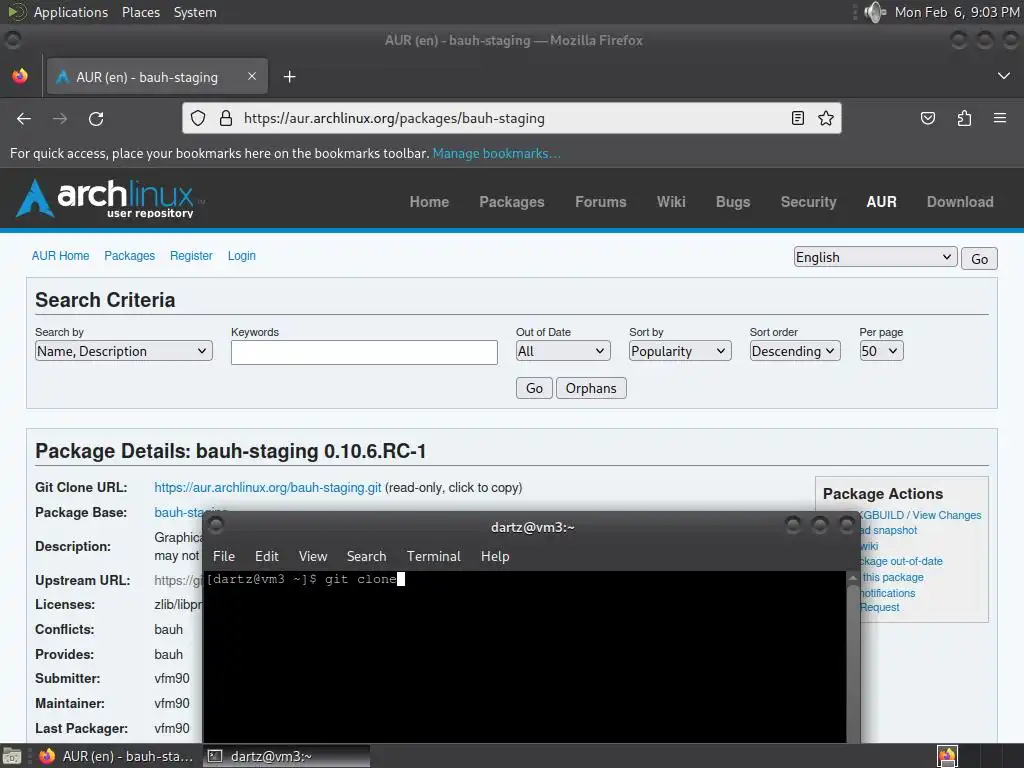This screenshot has height=768, width=1024.
Task: Click Download in Arch navigation bar
Action: (x=960, y=202)
